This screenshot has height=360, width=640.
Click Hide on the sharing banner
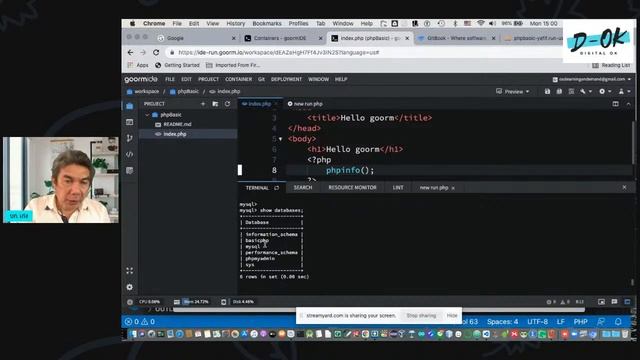tap(452, 316)
